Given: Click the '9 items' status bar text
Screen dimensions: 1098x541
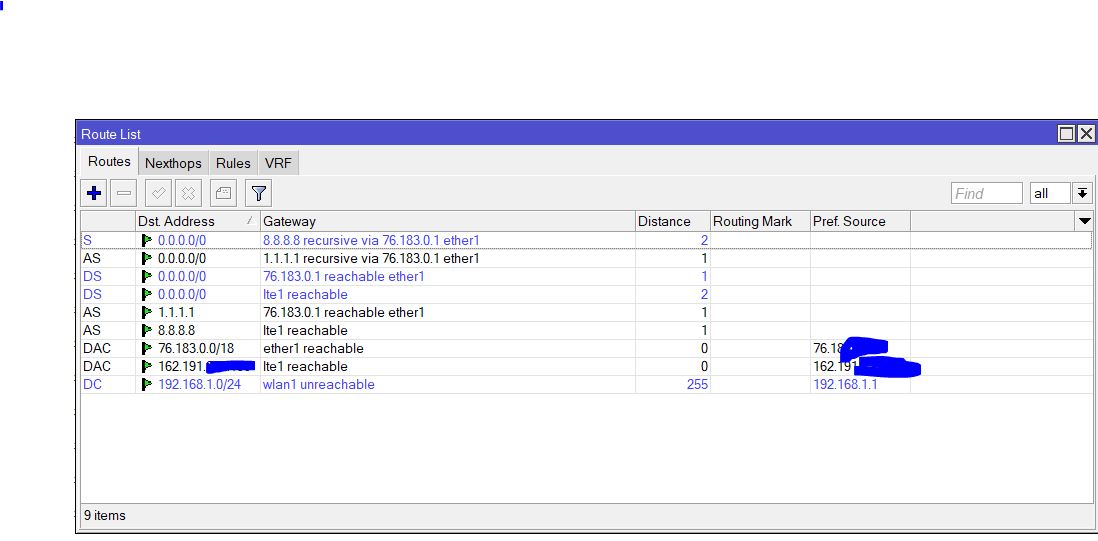Looking at the screenshot, I should [x=105, y=516].
